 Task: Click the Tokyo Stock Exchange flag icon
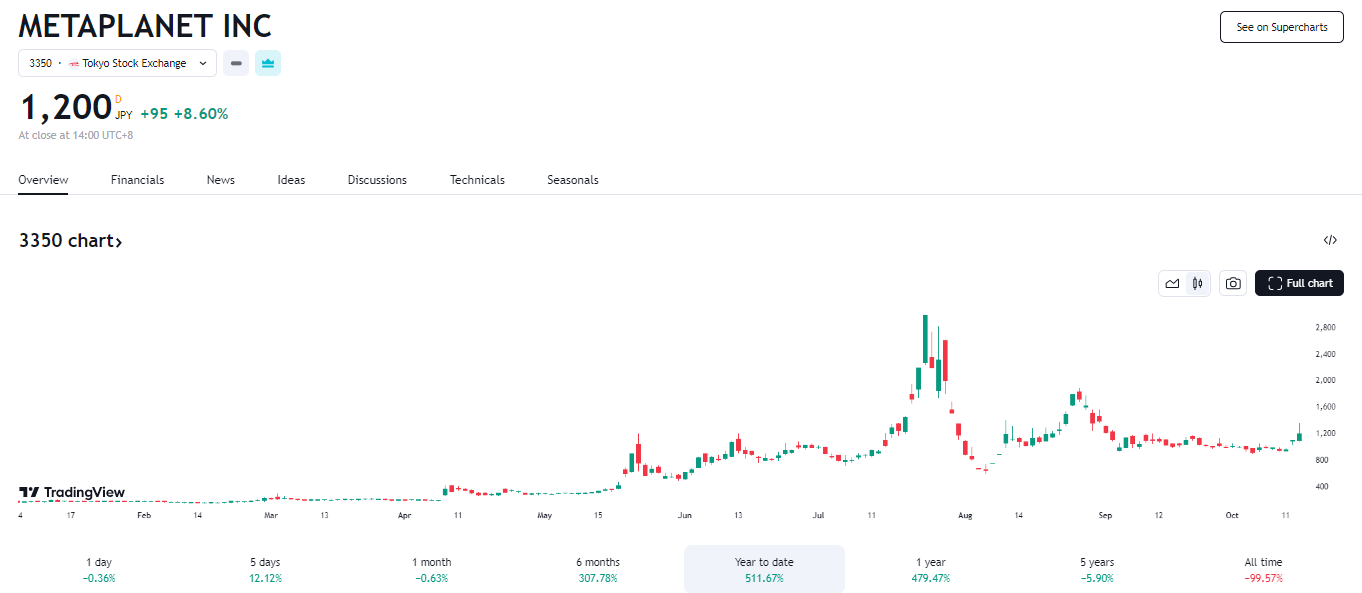pyautogui.click(x=74, y=63)
